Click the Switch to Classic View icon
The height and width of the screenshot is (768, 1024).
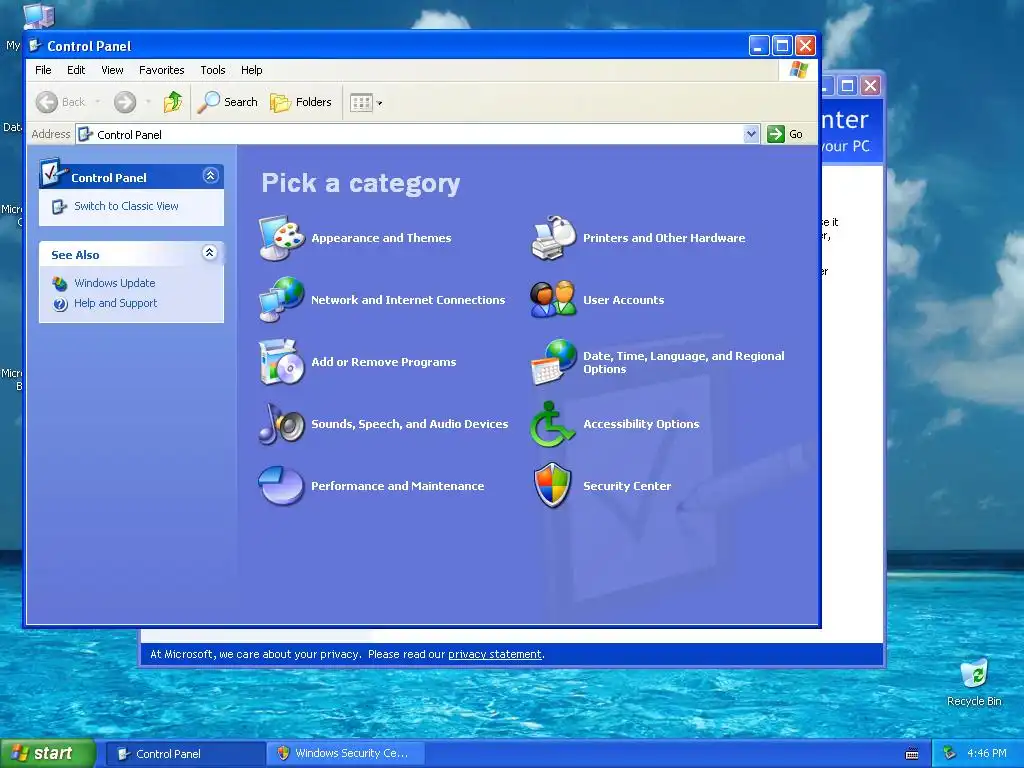pyautogui.click(x=59, y=206)
